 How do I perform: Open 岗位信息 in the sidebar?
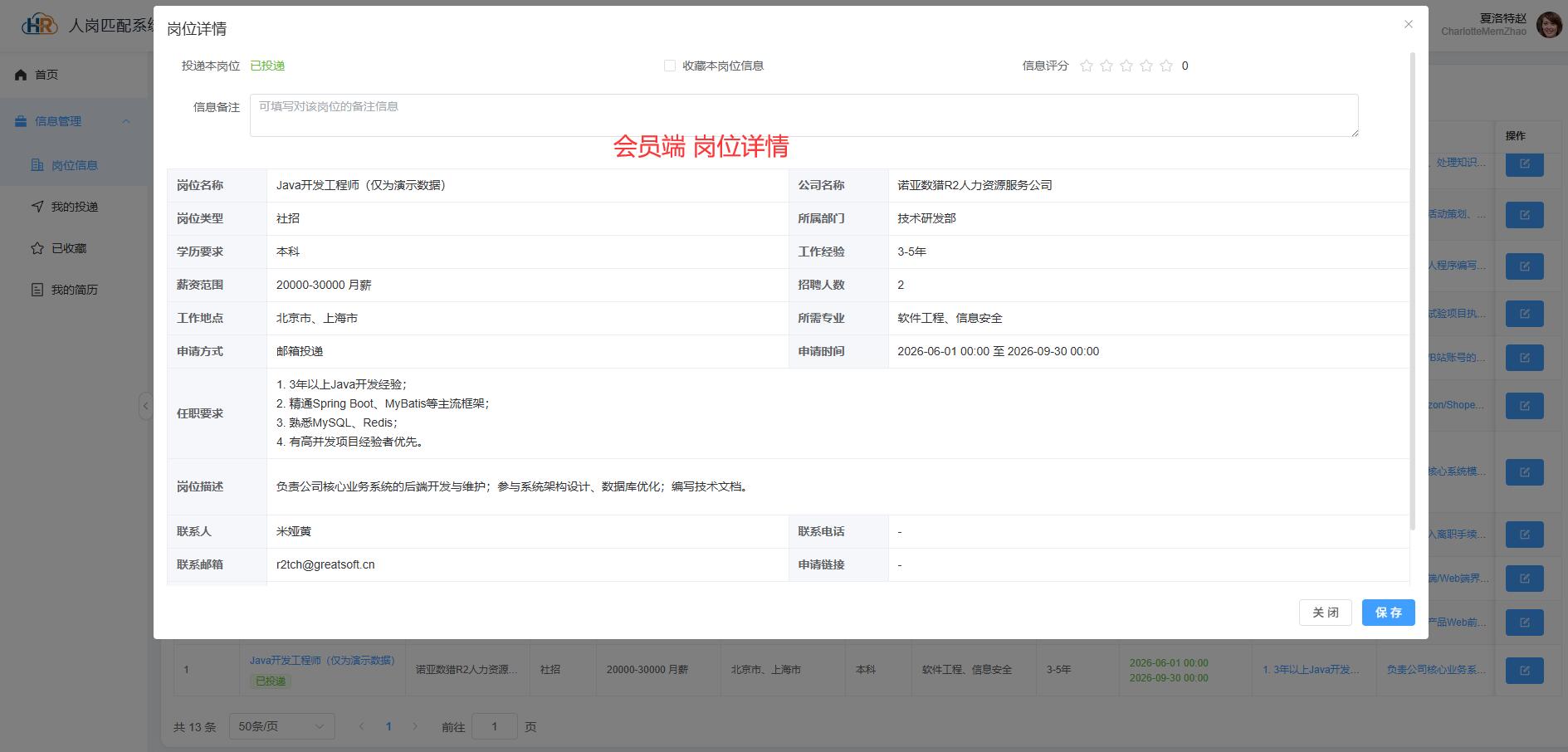click(x=74, y=165)
